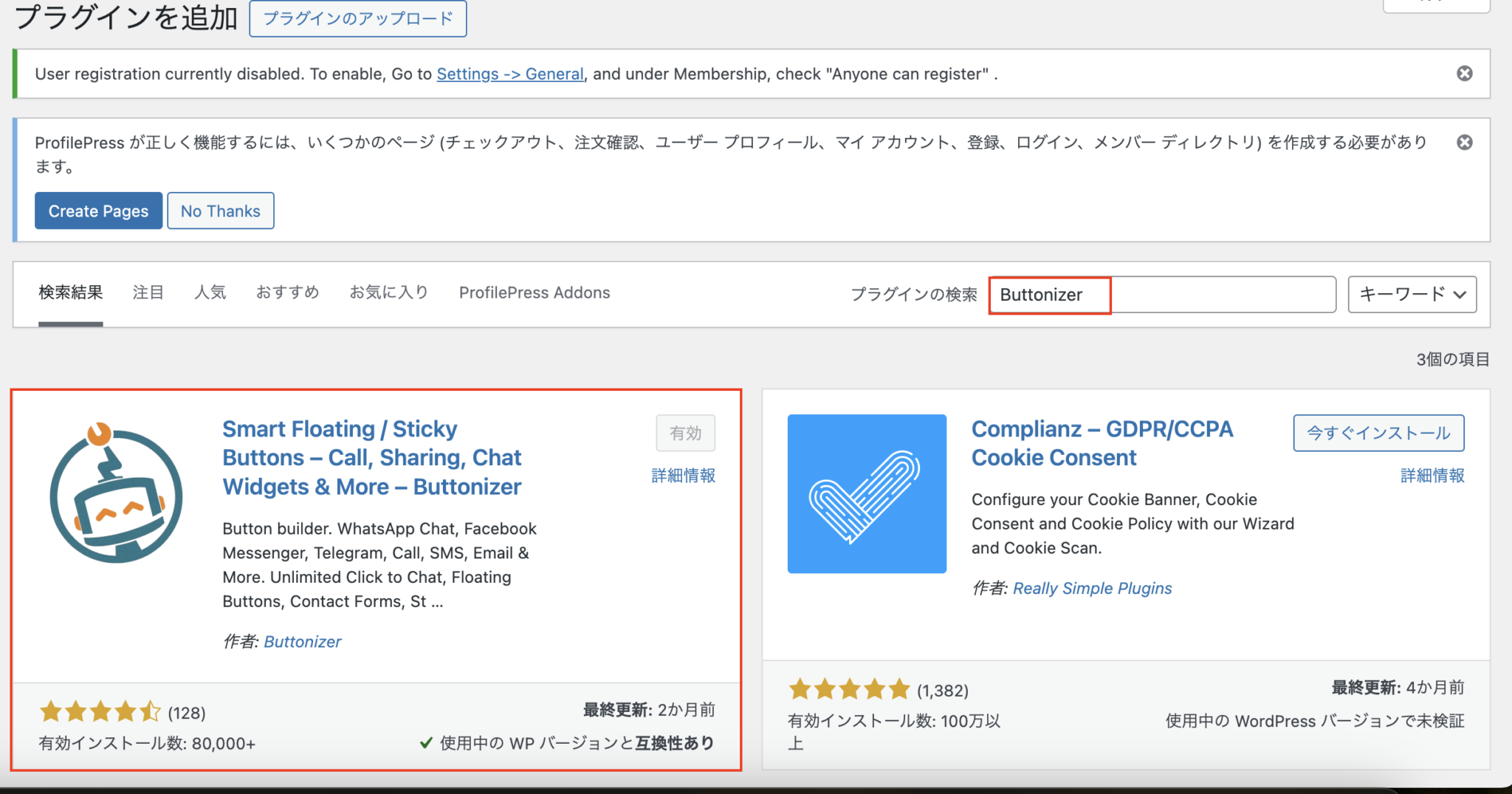Open the ProfilePress Addons tab
This screenshot has height=794, width=1512.
click(x=535, y=292)
